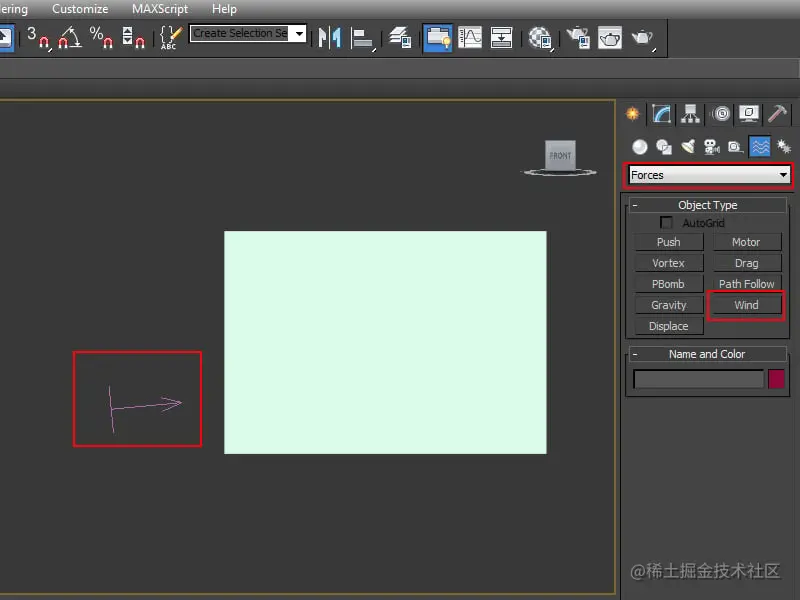Open the Schematic View icon
The height and width of the screenshot is (600, 800).
tap(501, 38)
